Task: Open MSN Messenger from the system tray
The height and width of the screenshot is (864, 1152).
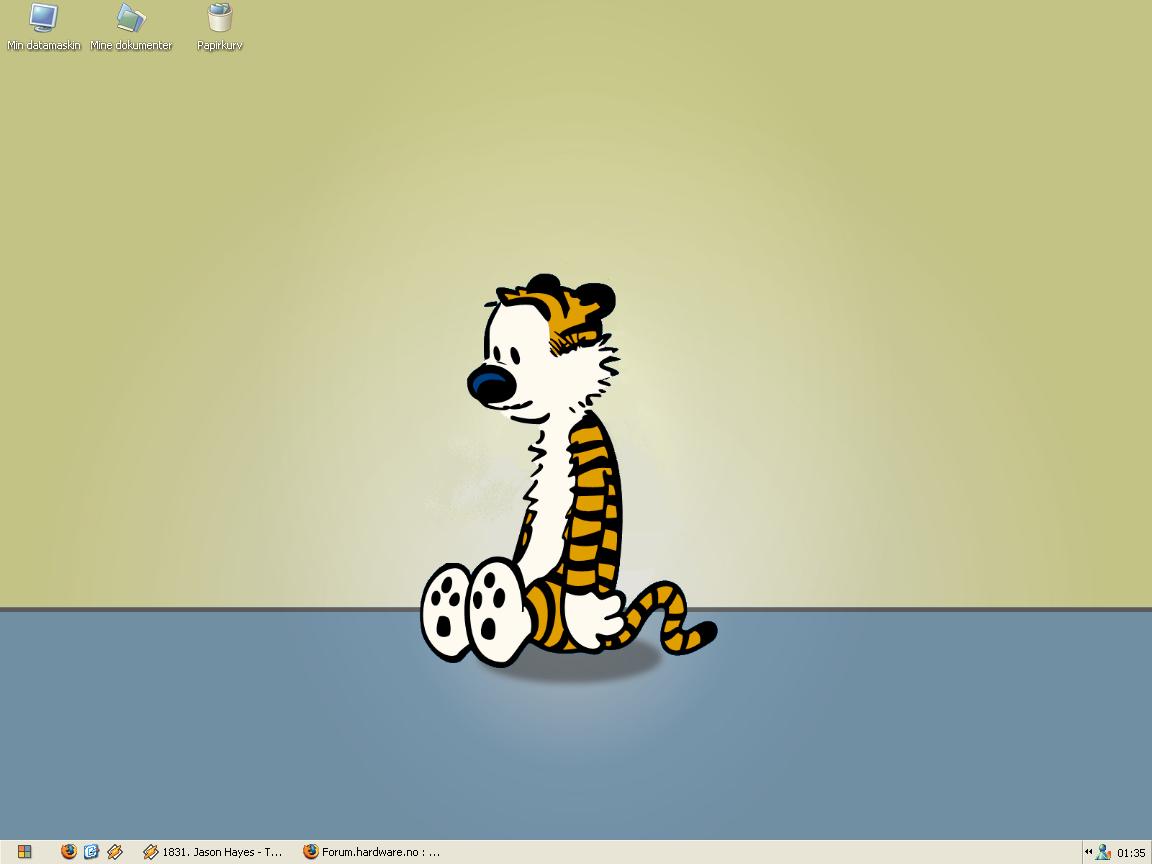Action: [x=1103, y=852]
